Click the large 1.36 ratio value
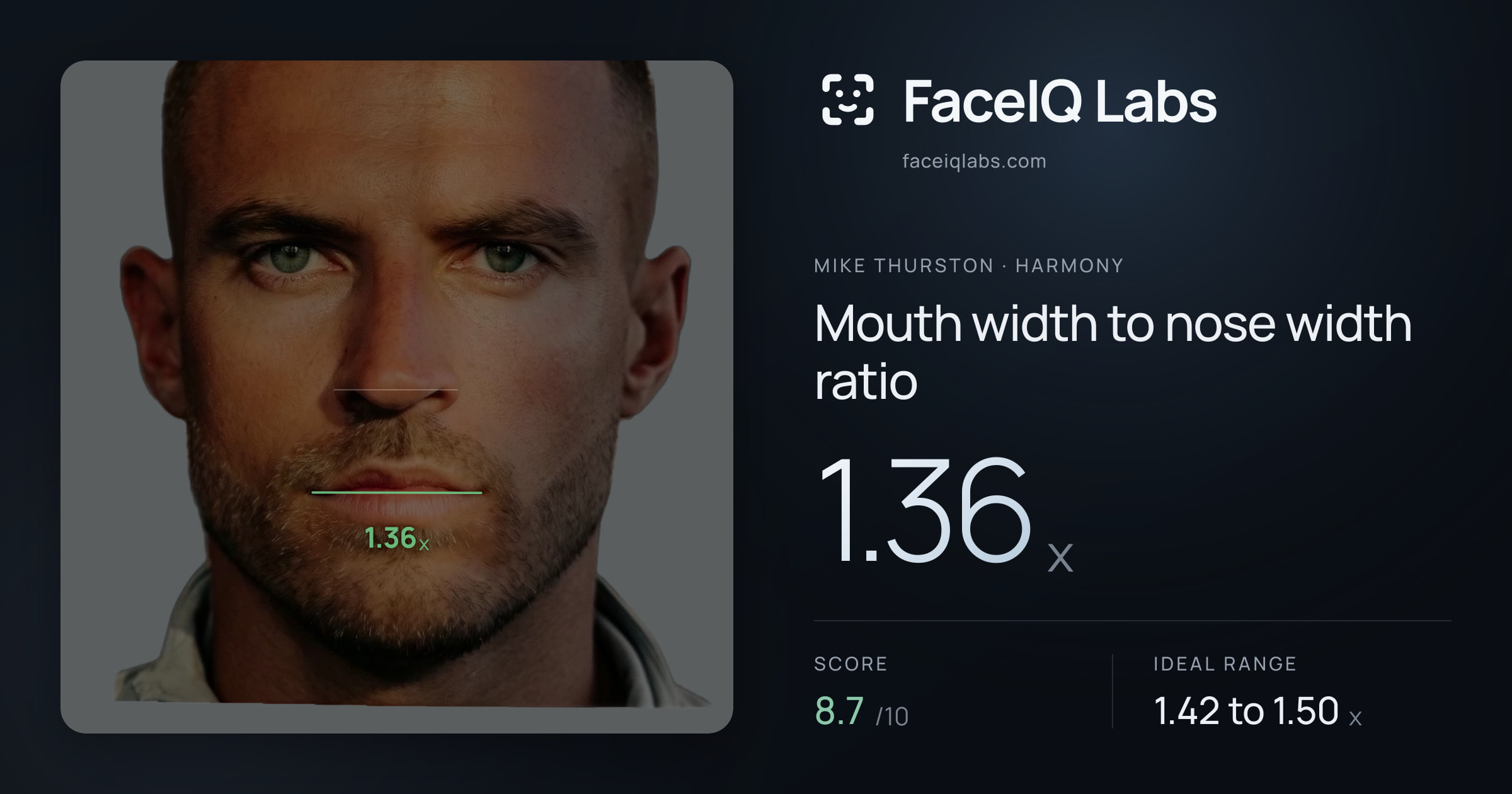The width and height of the screenshot is (1512, 794). coord(924,509)
